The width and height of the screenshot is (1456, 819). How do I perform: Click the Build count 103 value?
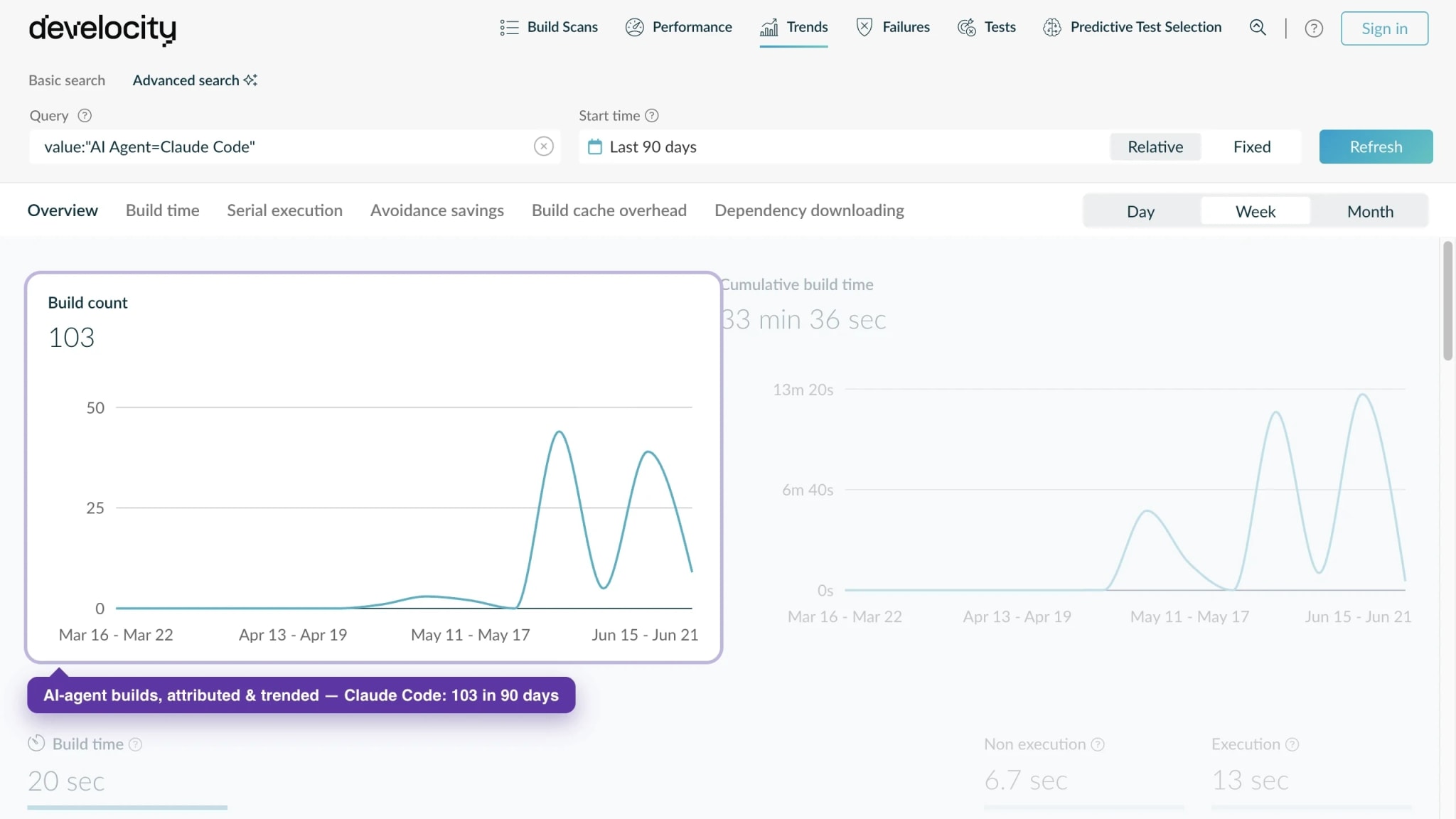[71, 338]
